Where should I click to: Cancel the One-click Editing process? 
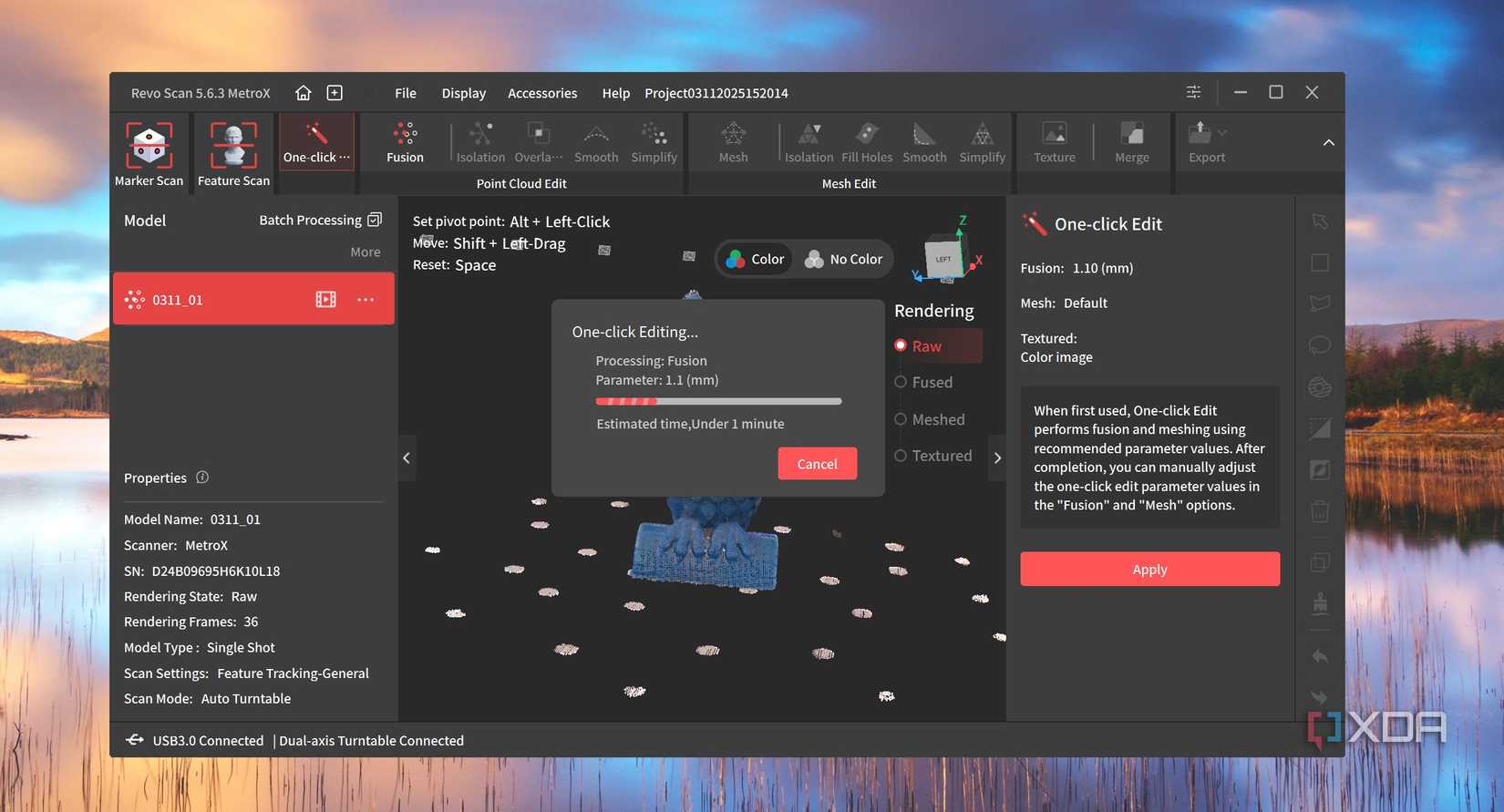817,464
